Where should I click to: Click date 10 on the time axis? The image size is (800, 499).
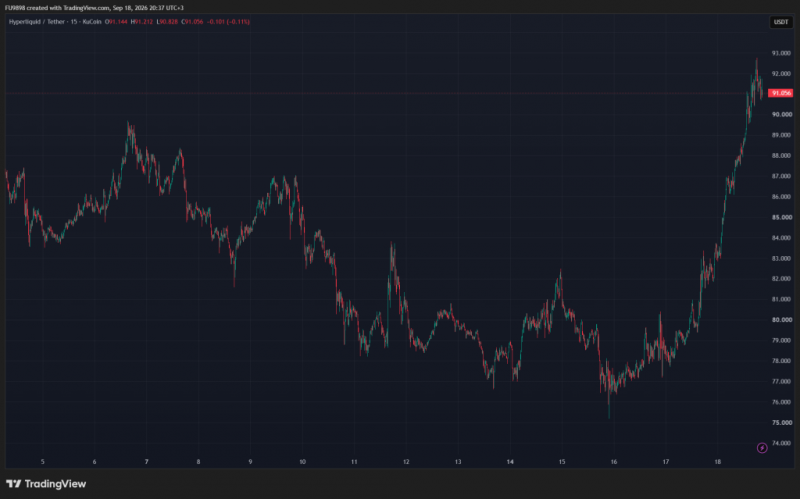303,462
